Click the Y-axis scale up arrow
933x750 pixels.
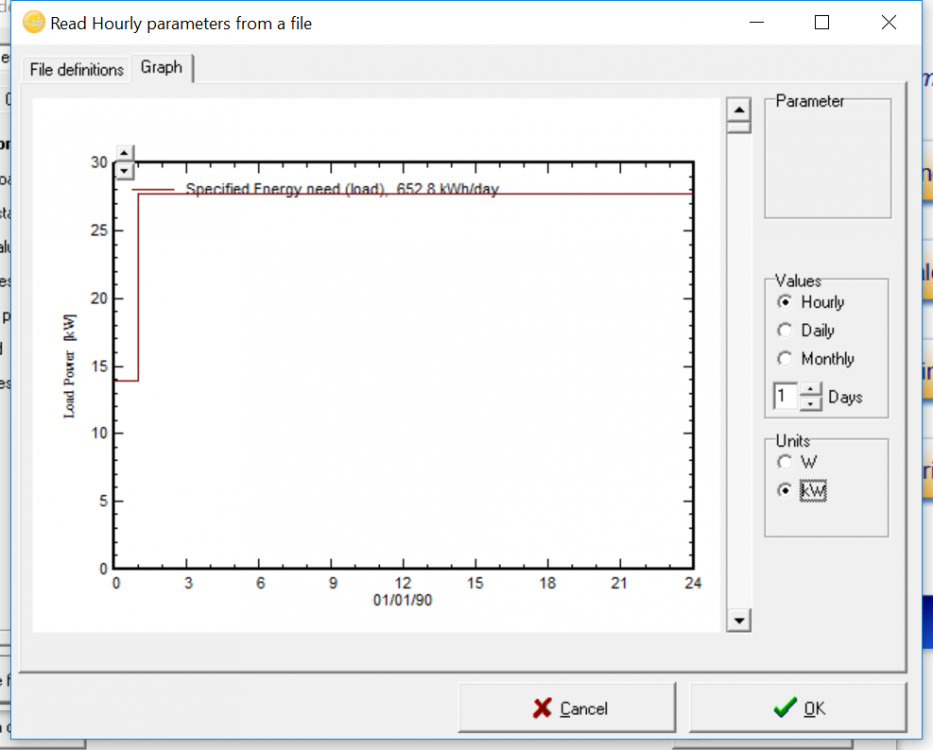coord(124,153)
